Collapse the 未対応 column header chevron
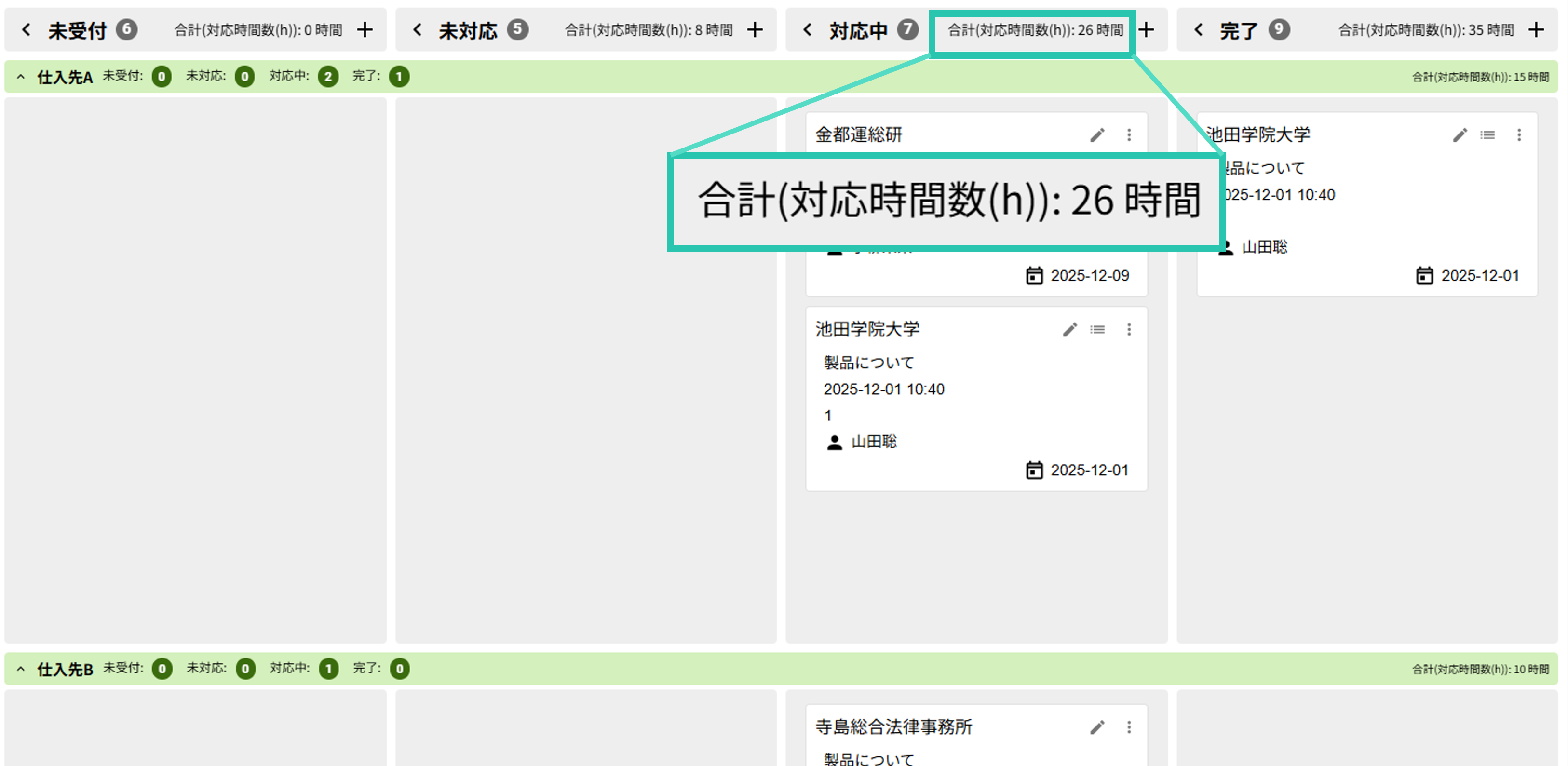The image size is (1568, 766). [x=417, y=29]
